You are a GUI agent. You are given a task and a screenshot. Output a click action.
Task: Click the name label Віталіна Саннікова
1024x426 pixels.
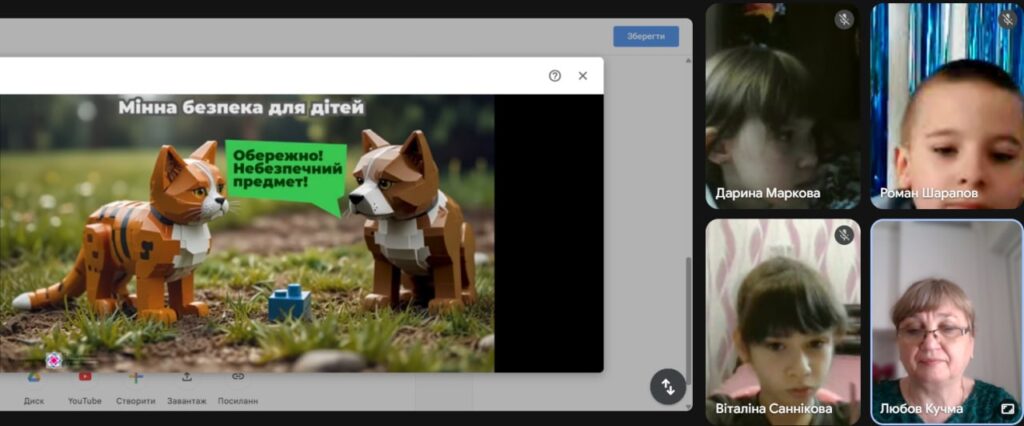pyautogui.click(x=774, y=409)
